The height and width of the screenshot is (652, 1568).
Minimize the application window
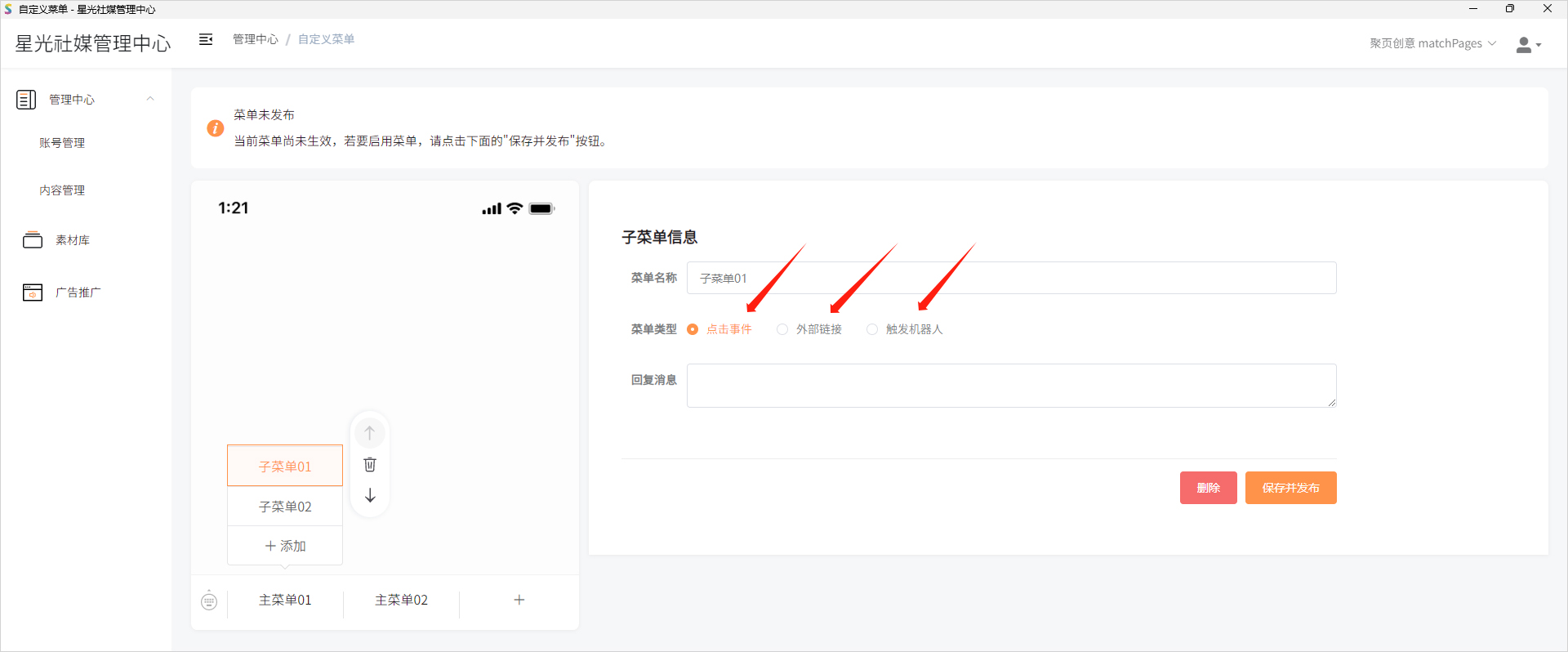pyautogui.click(x=1473, y=9)
